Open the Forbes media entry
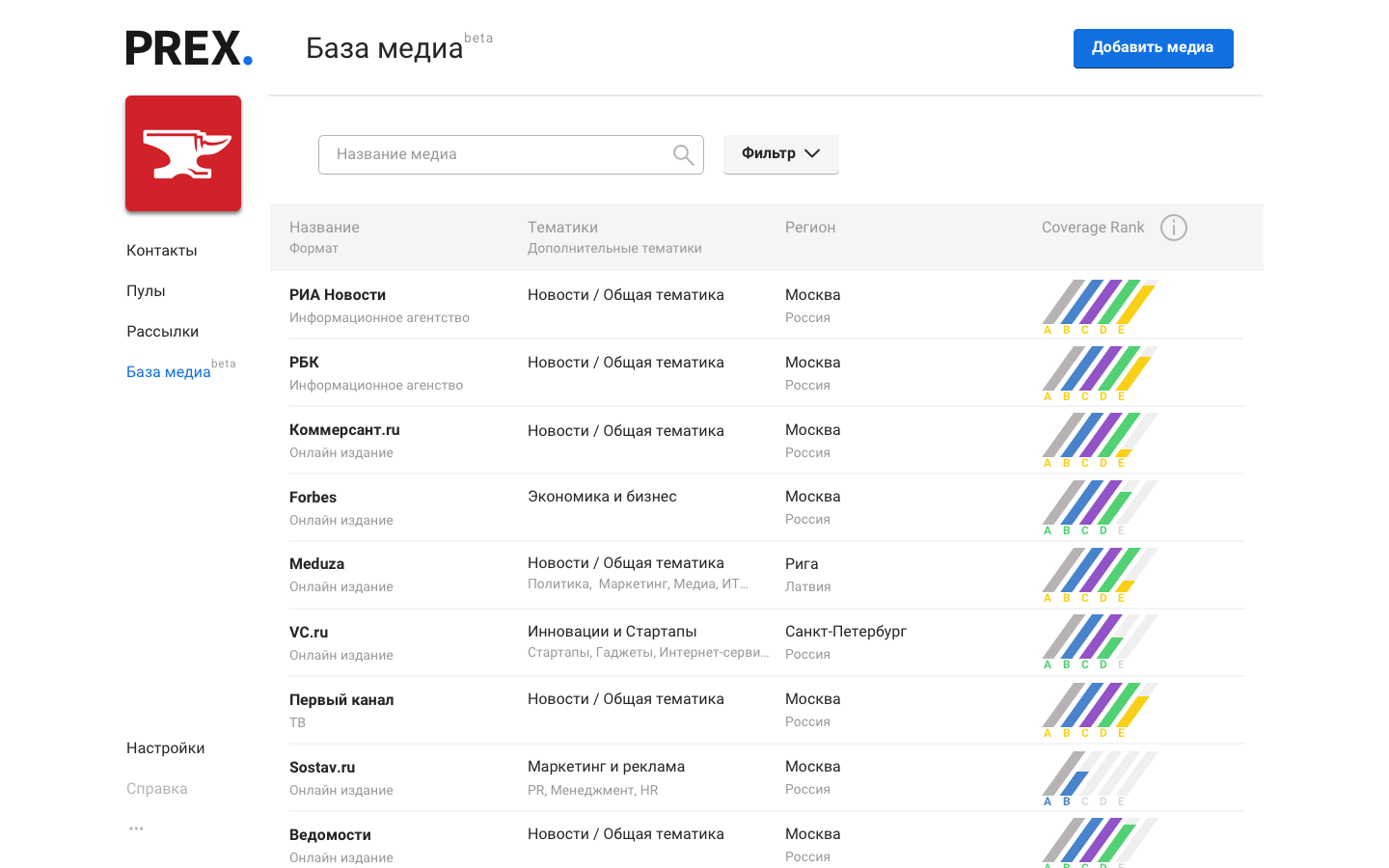The height and width of the screenshot is (868, 1389). pyautogui.click(x=313, y=498)
